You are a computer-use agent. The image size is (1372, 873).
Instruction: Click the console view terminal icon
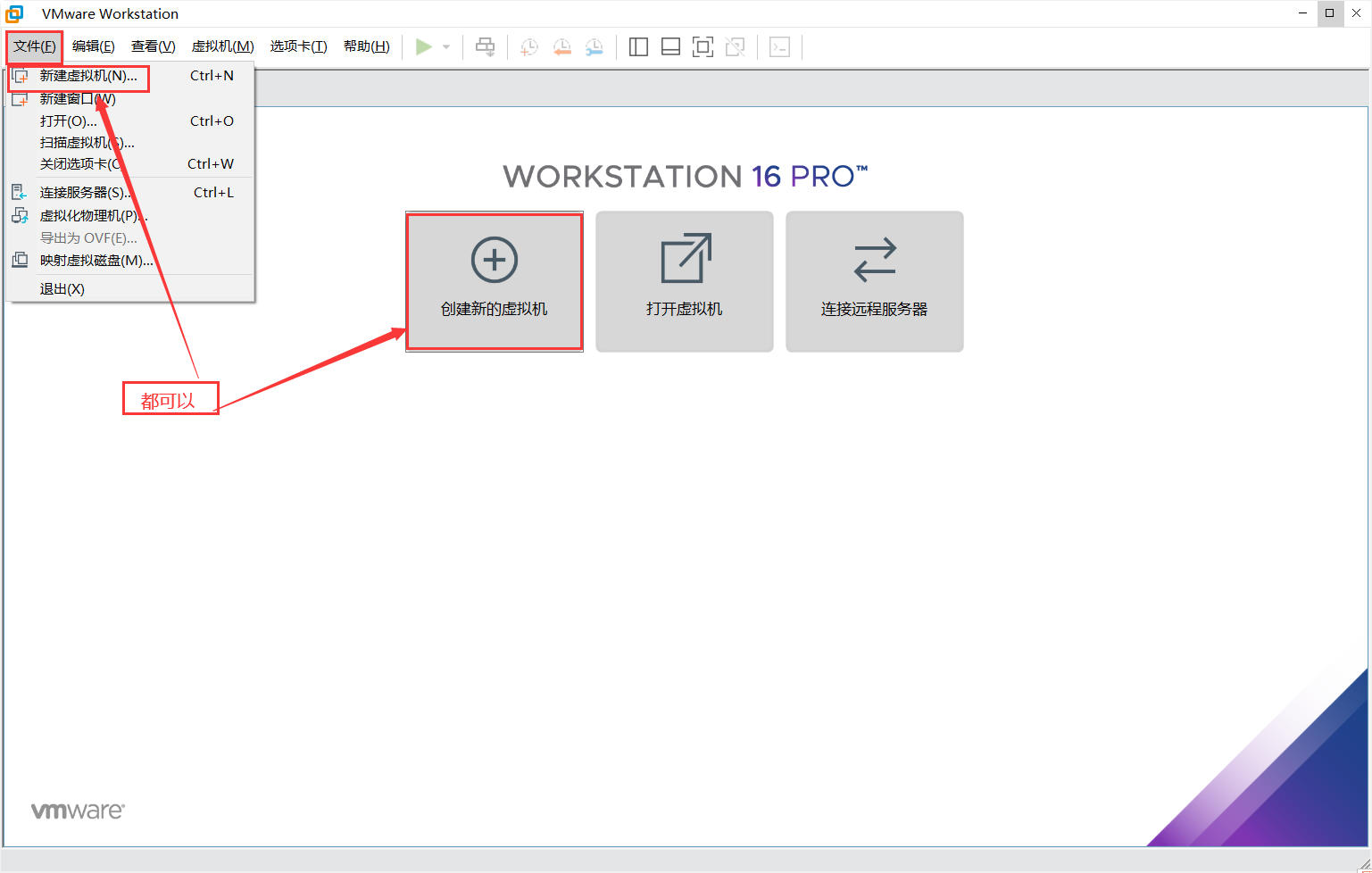tap(779, 47)
